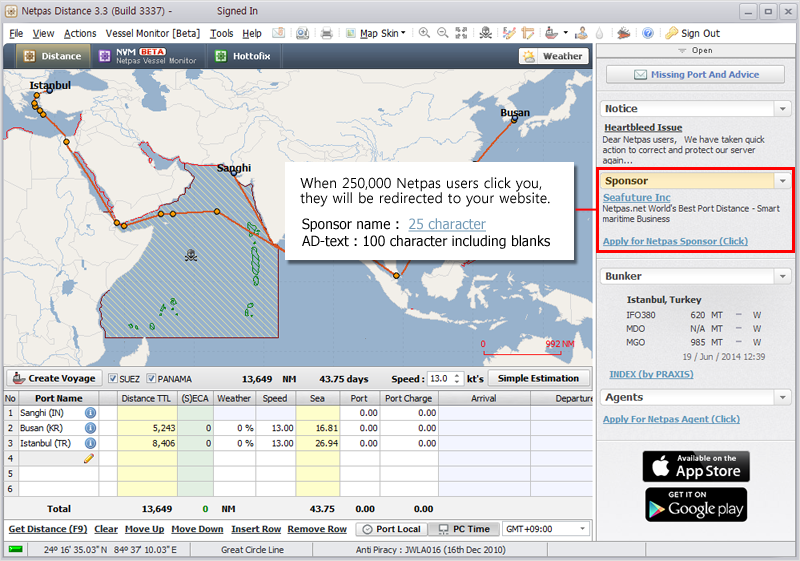Open the INDEX (by PRAXIS) link

pyautogui.click(x=652, y=374)
